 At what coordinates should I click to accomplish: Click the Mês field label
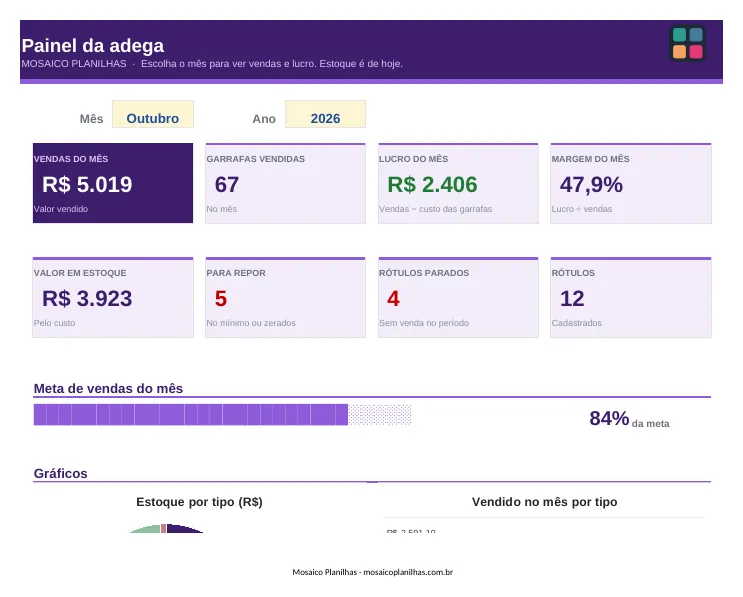[x=91, y=119]
